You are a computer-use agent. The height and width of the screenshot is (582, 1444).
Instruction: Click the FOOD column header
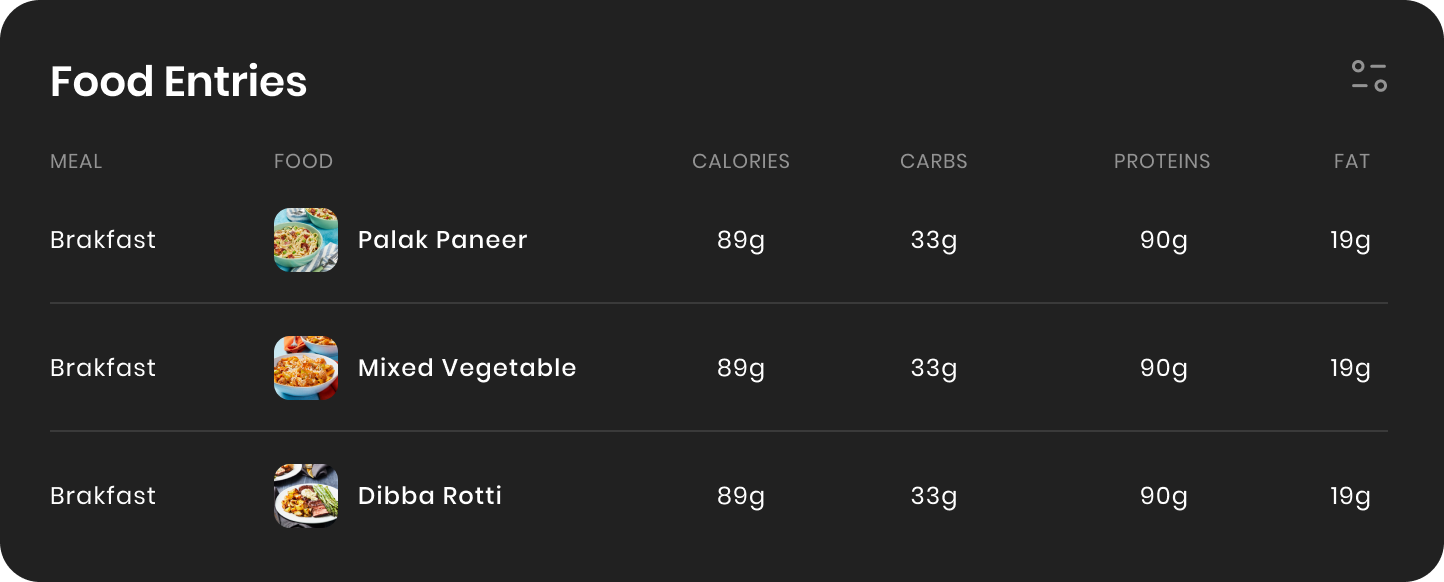303,161
